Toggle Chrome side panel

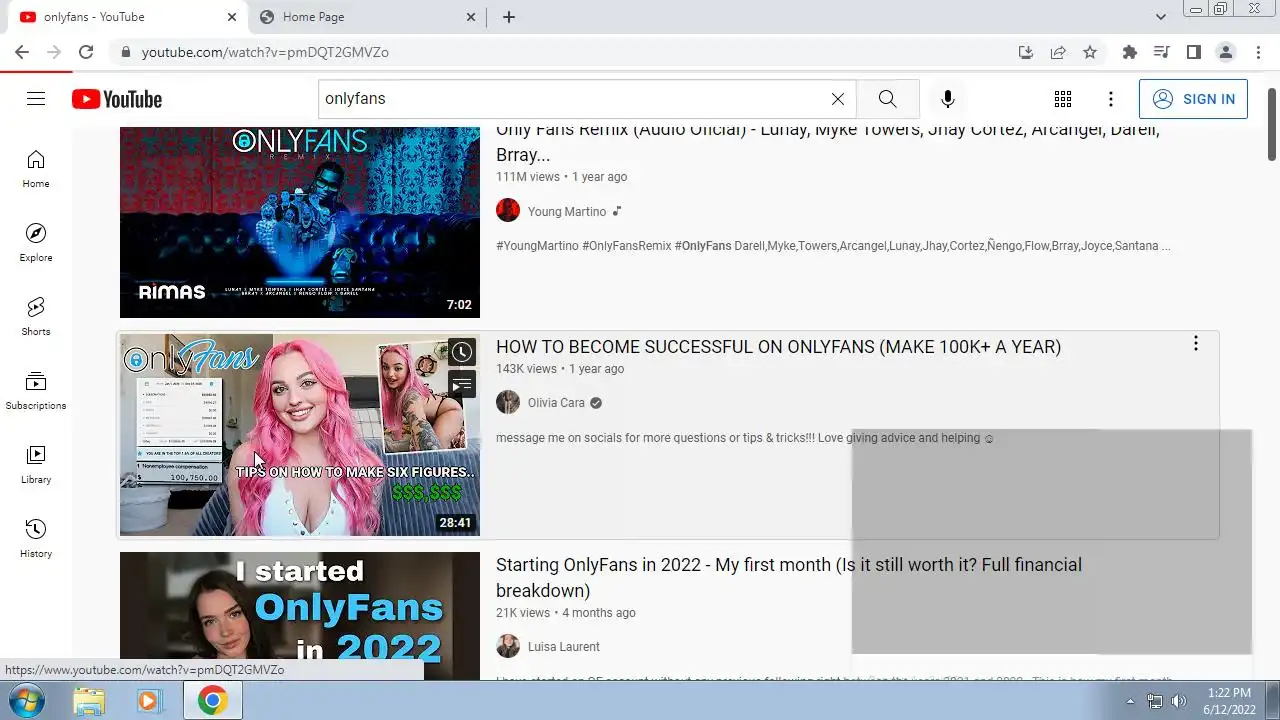1194,52
